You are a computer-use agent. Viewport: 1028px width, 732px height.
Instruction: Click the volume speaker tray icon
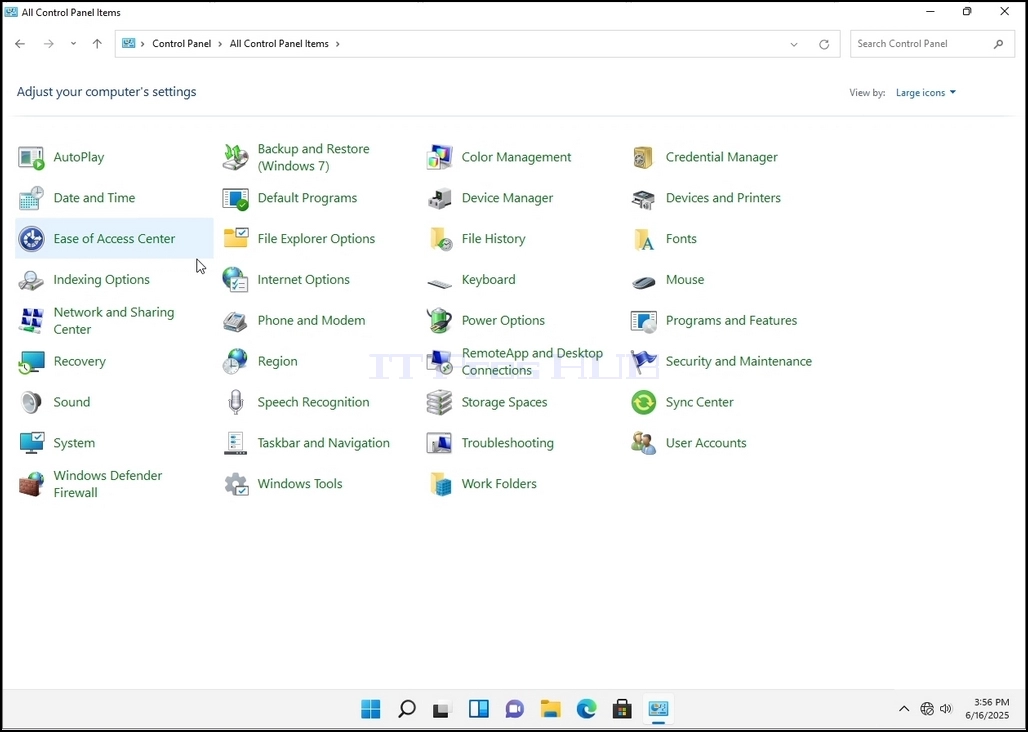[945, 708]
